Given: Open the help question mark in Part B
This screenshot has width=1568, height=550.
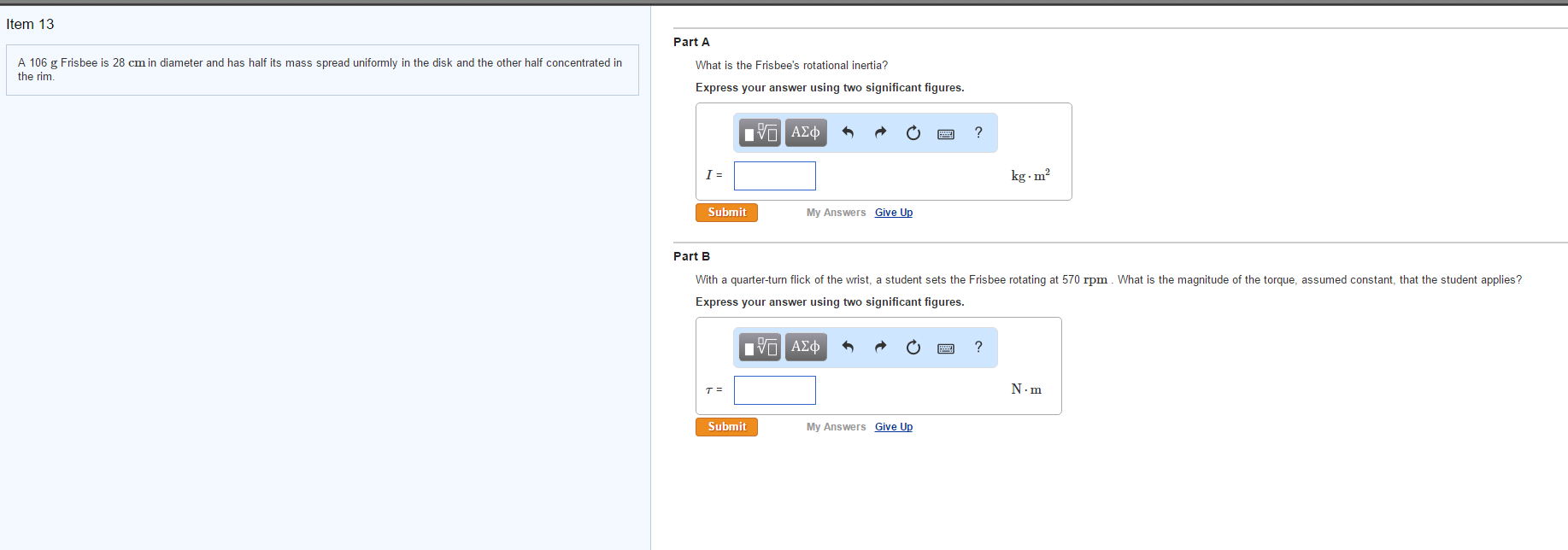Looking at the screenshot, I should pyautogui.click(x=978, y=347).
